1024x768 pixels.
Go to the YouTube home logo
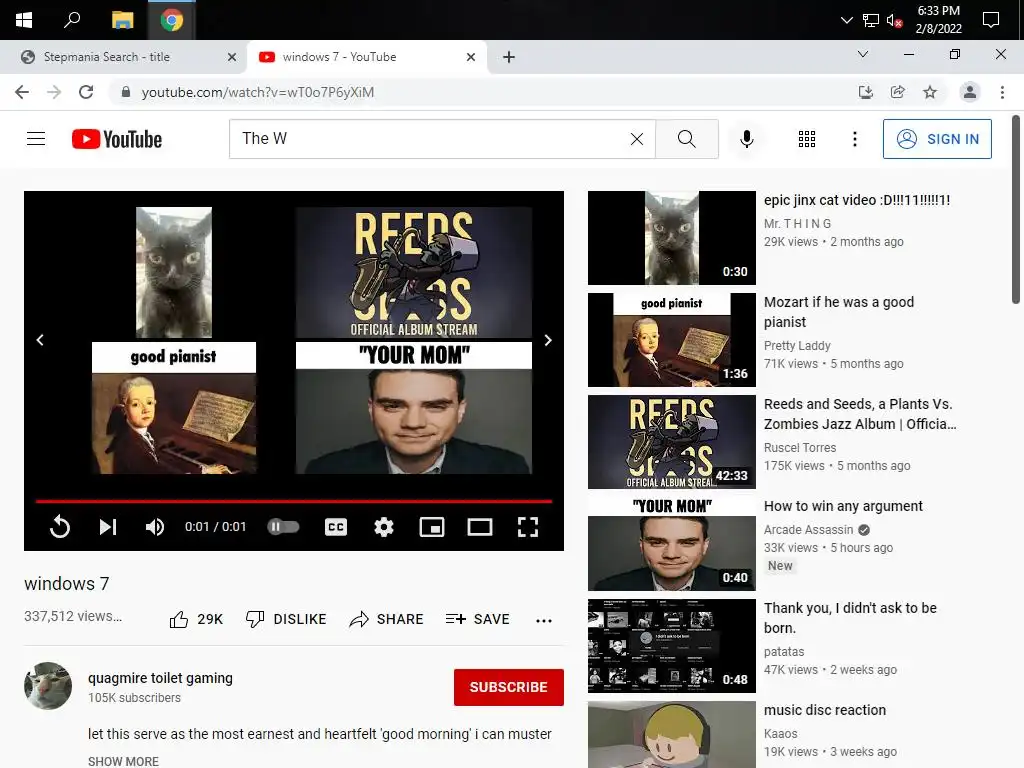pos(117,139)
